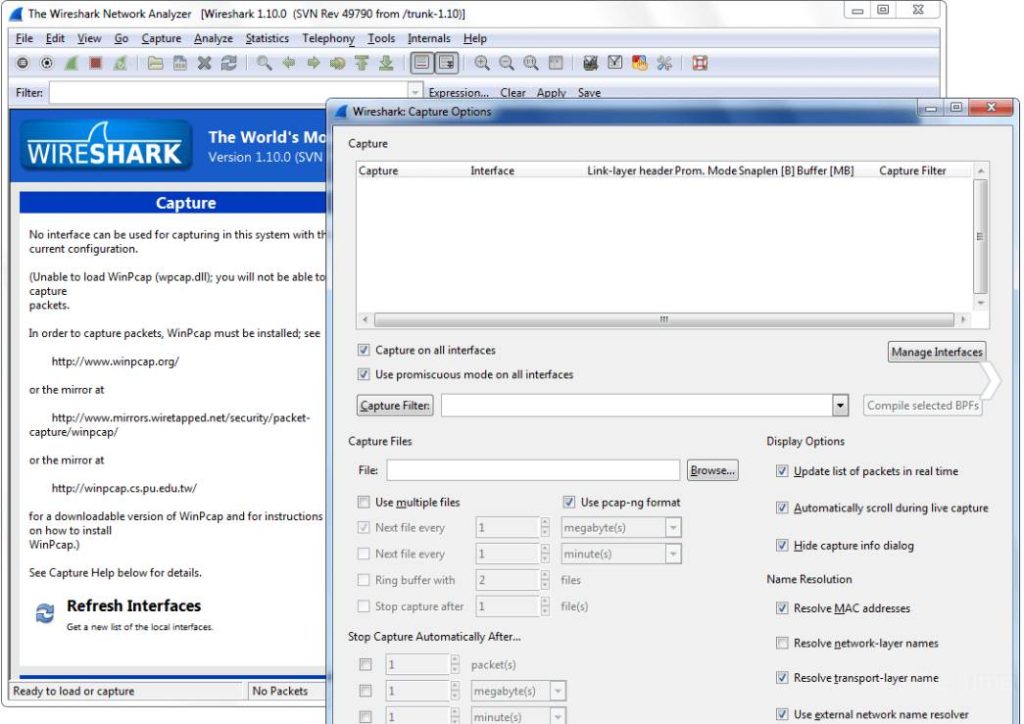Go forward in packet history
The width and height of the screenshot is (1024, 724).
313,63
